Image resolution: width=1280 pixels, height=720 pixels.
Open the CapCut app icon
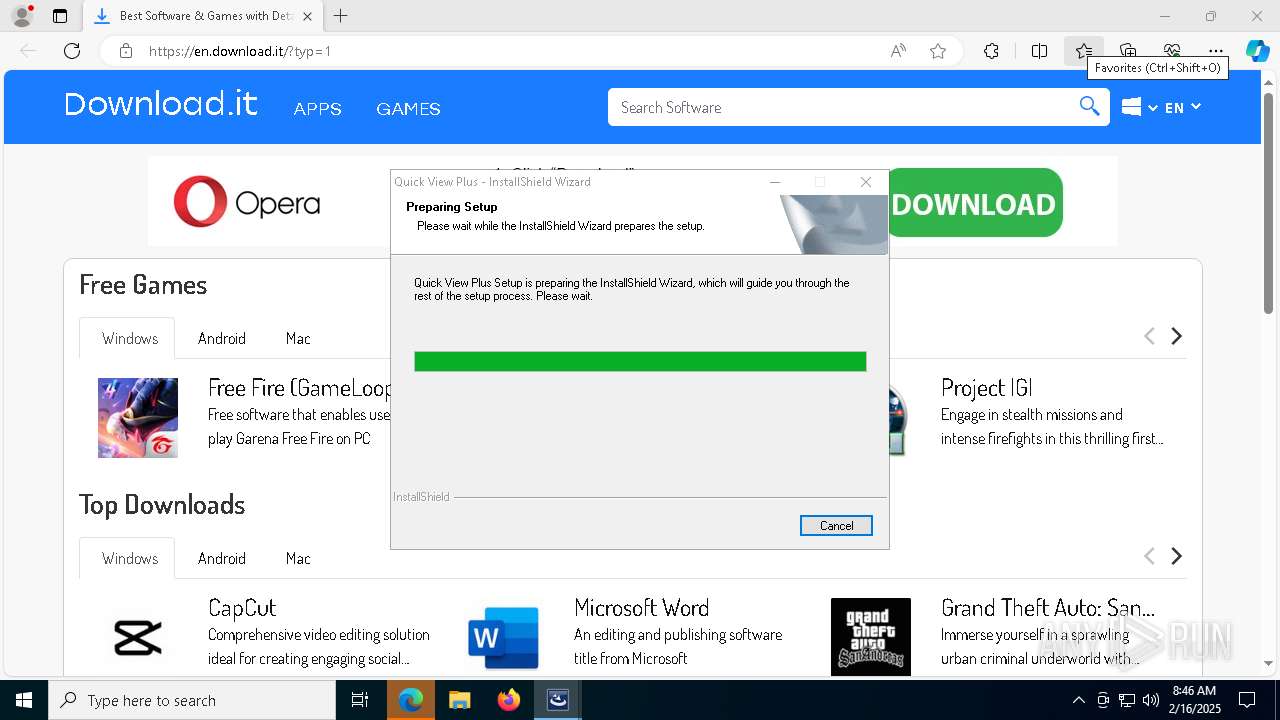pos(138,636)
